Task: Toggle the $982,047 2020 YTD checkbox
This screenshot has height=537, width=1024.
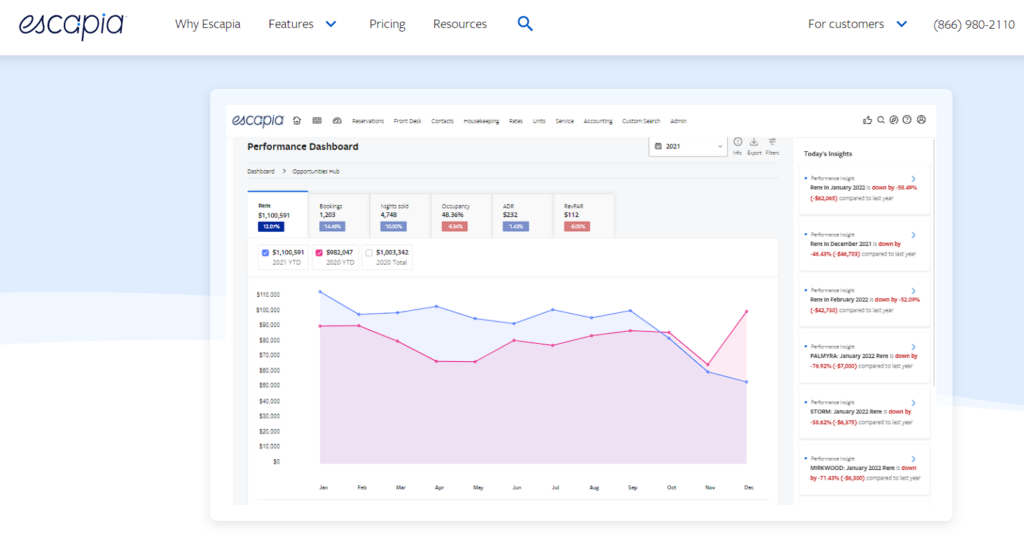Action: 319,253
